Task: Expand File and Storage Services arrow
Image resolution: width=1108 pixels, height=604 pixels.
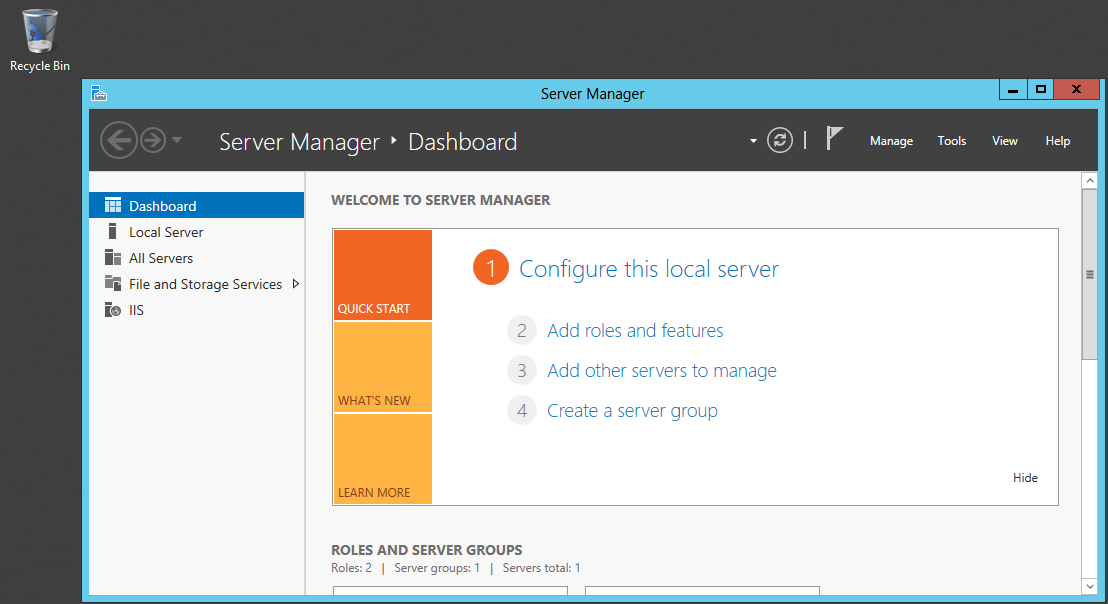Action: click(x=295, y=284)
